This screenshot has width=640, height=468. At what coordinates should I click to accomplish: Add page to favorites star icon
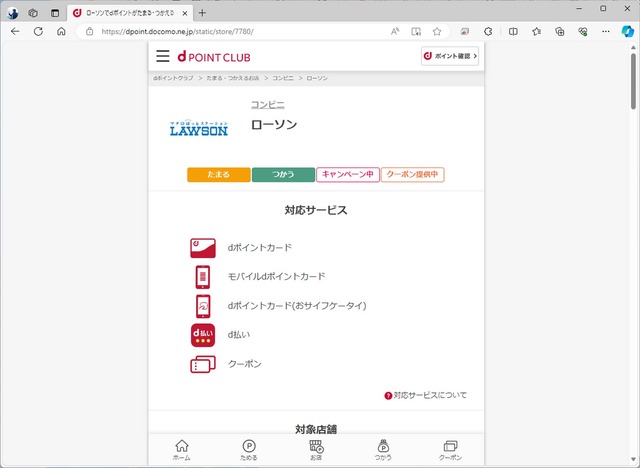click(437, 31)
